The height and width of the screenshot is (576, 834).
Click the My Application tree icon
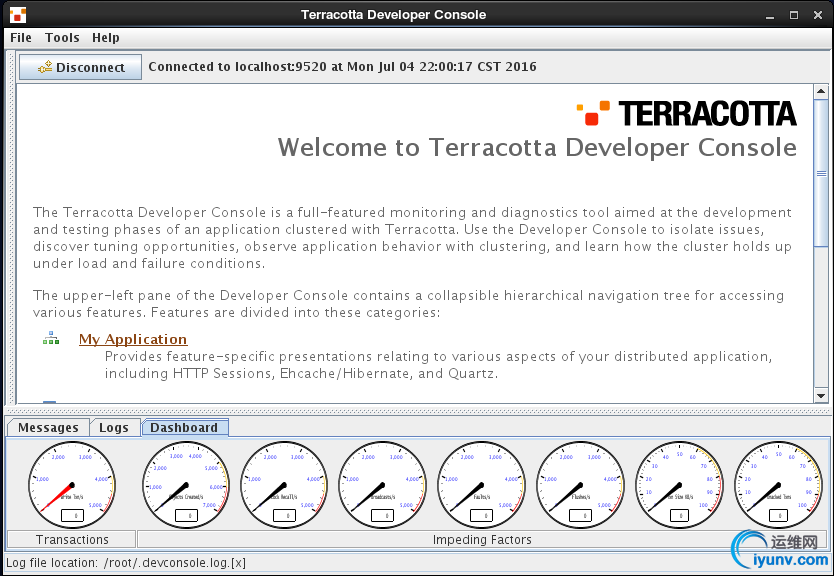pyautogui.click(x=51, y=338)
